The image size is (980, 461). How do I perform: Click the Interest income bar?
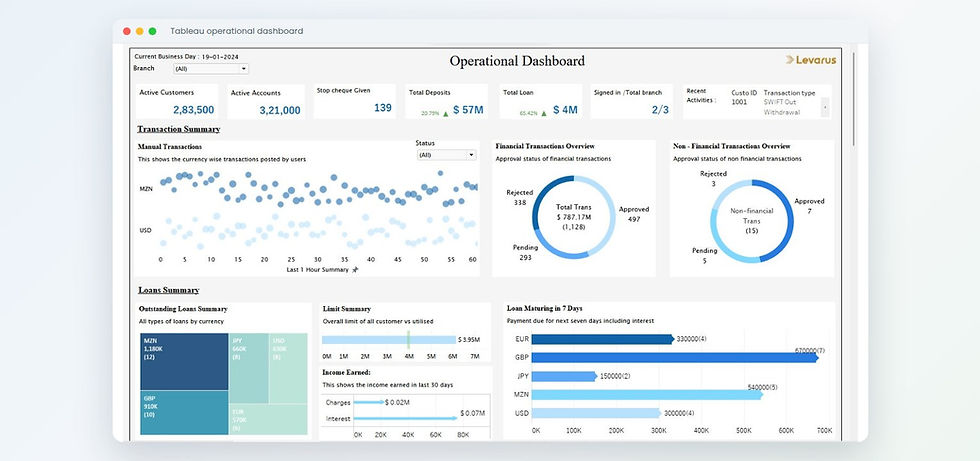click(406, 419)
